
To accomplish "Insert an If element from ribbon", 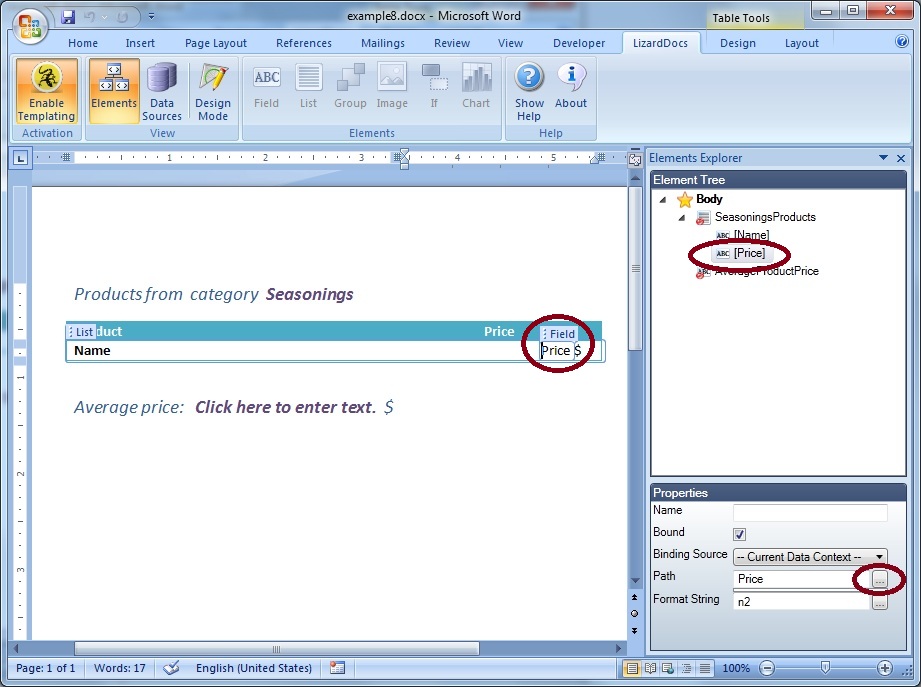I will [x=434, y=87].
